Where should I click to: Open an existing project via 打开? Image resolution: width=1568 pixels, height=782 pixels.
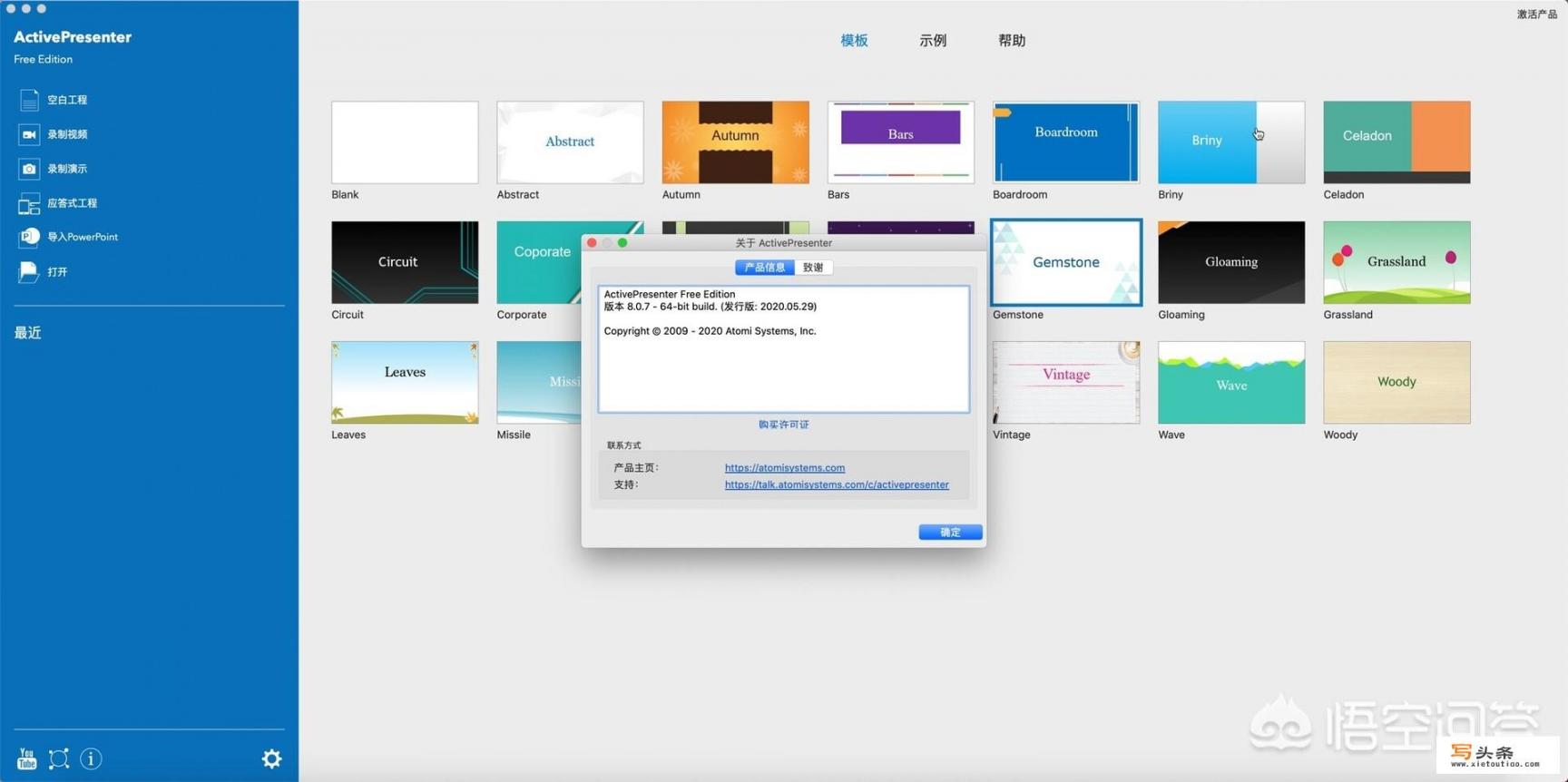click(x=43, y=271)
